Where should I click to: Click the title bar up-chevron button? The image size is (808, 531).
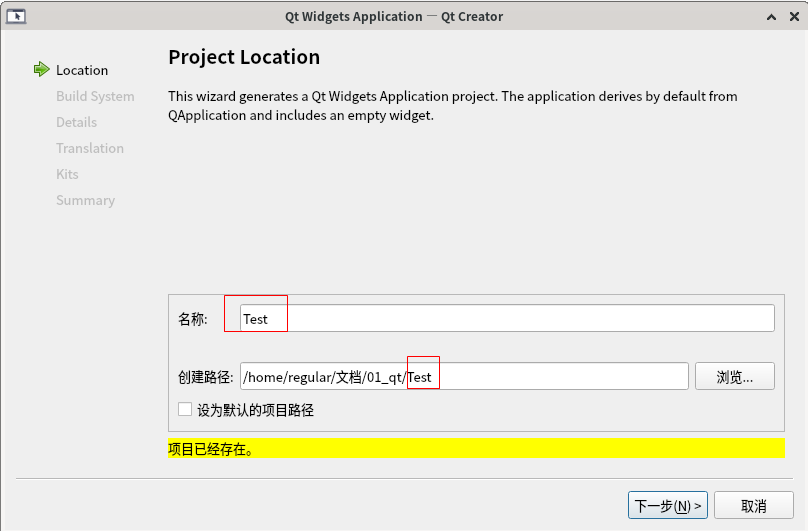(x=770, y=16)
